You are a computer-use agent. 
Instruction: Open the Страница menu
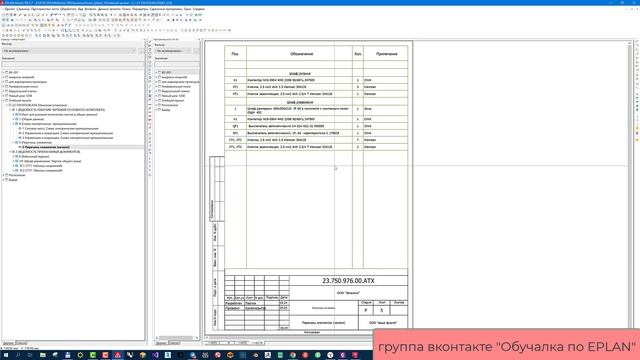click(23, 9)
